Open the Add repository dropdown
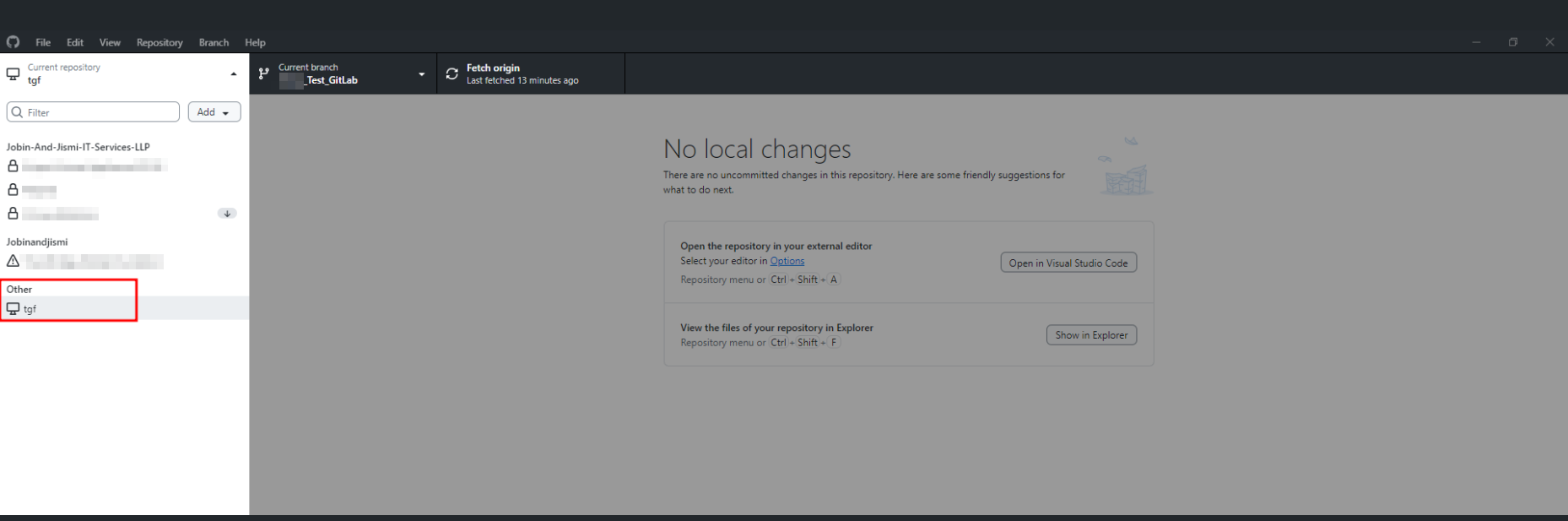Image resolution: width=1568 pixels, height=521 pixels. (214, 112)
